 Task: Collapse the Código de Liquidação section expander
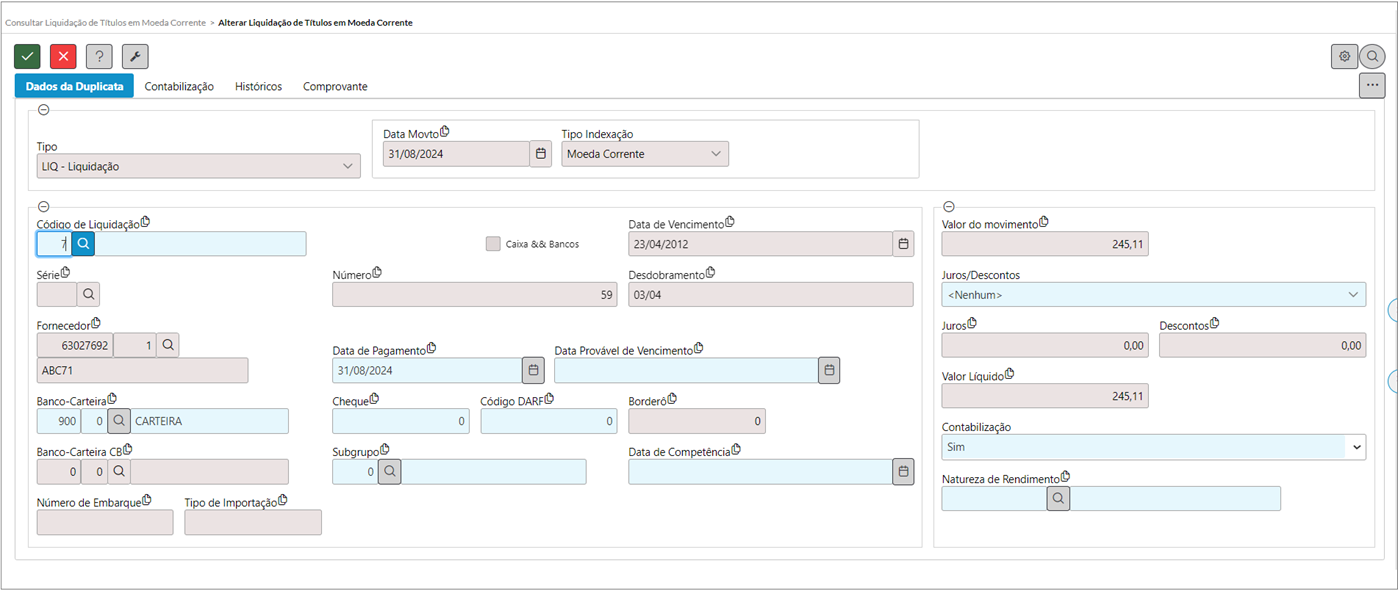43,206
